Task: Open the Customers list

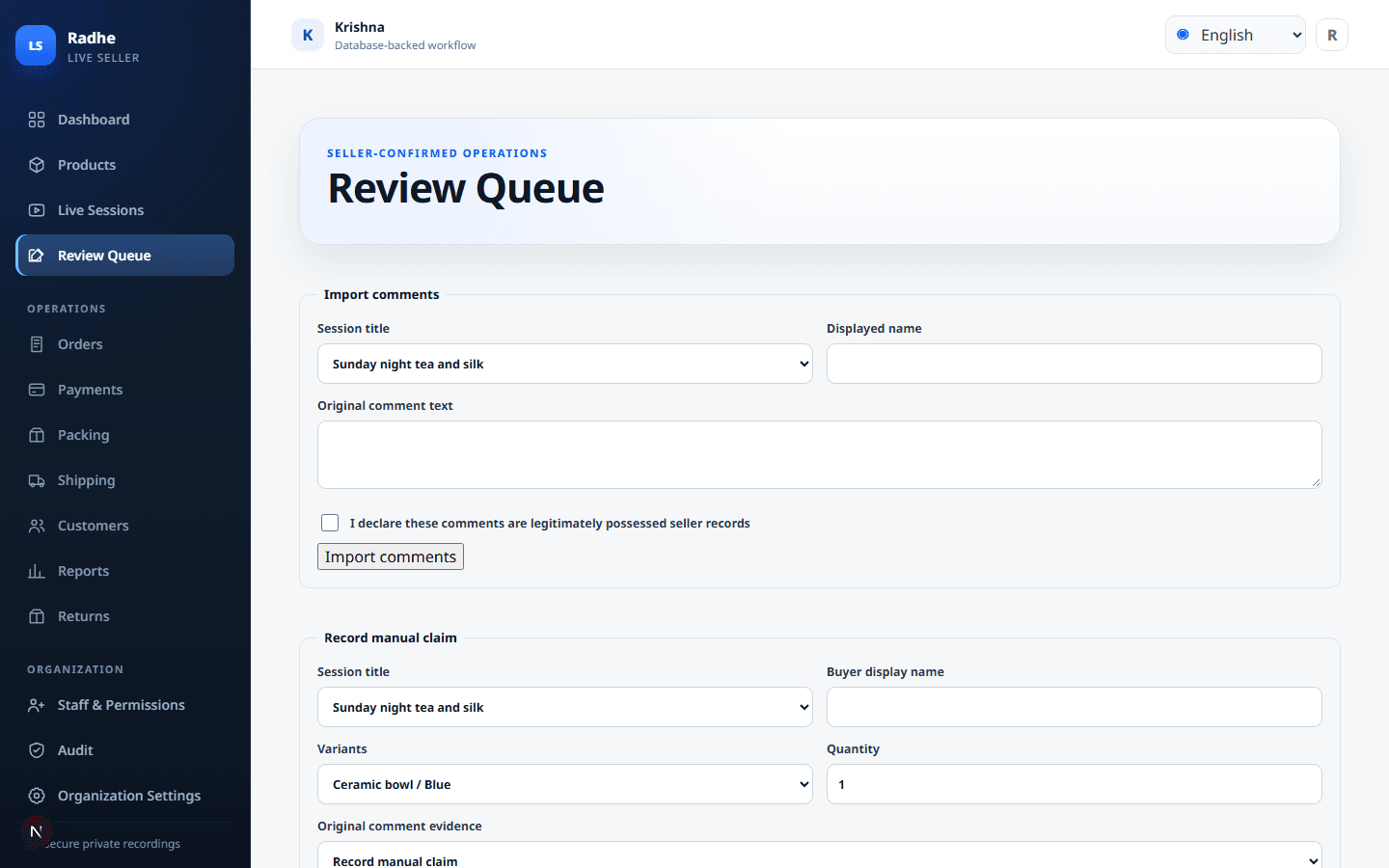Action: tap(125, 526)
